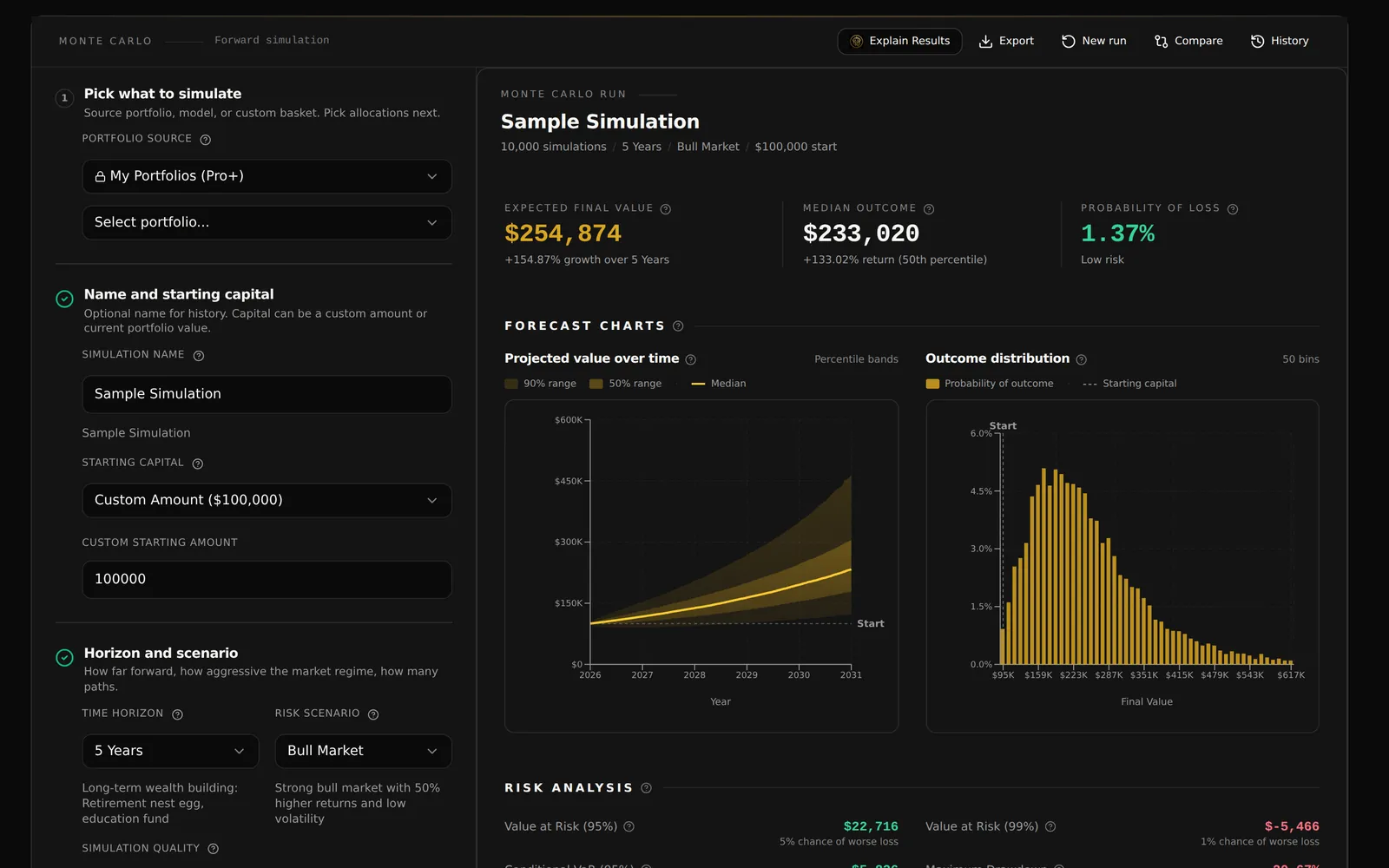Image resolution: width=1389 pixels, height=868 pixels.
Task: Click the Custom Starting Amount input field
Action: 267,579
